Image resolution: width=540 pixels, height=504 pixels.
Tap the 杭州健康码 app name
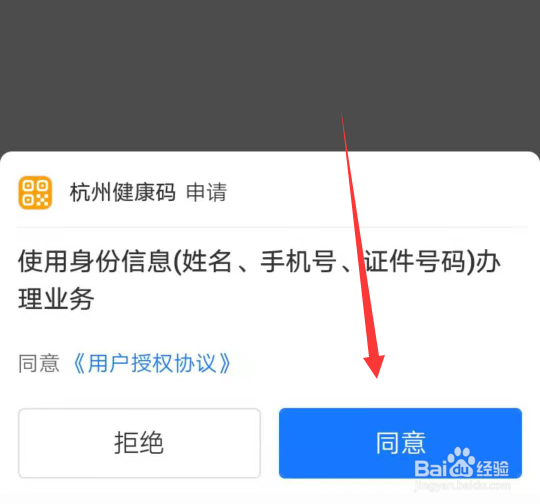123,192
